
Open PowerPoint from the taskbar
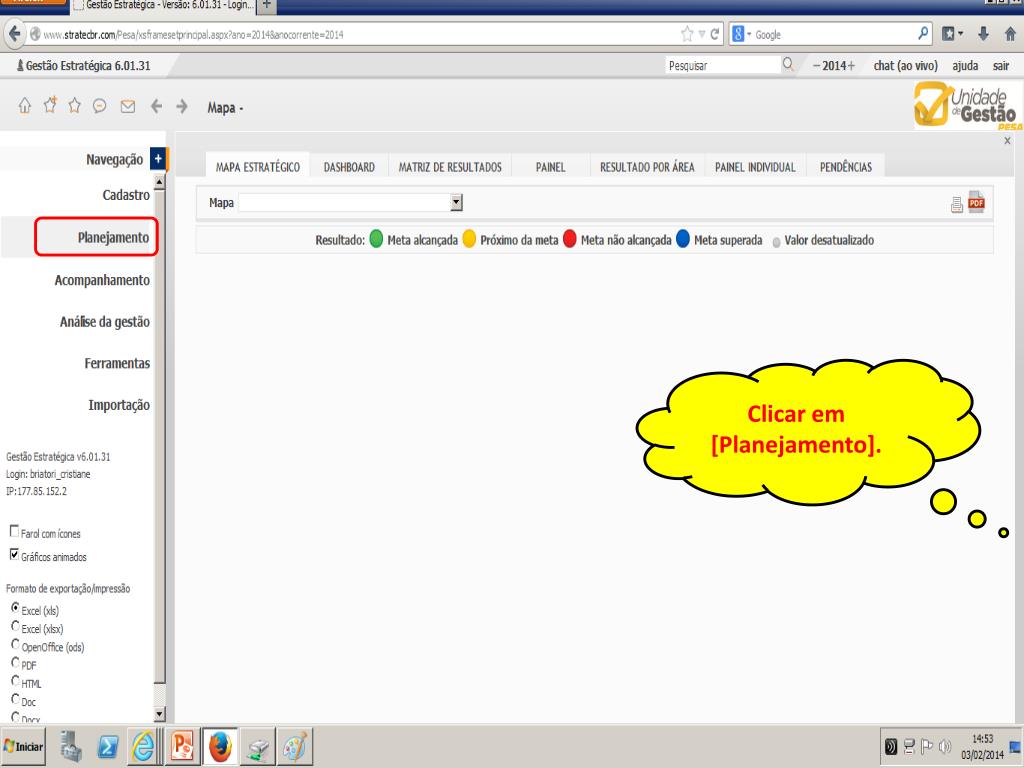coord(182,746)
